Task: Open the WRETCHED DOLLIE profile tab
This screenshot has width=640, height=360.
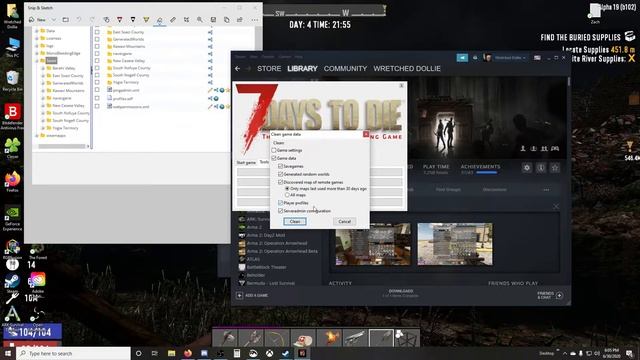Action: click(x=407, y=69)
